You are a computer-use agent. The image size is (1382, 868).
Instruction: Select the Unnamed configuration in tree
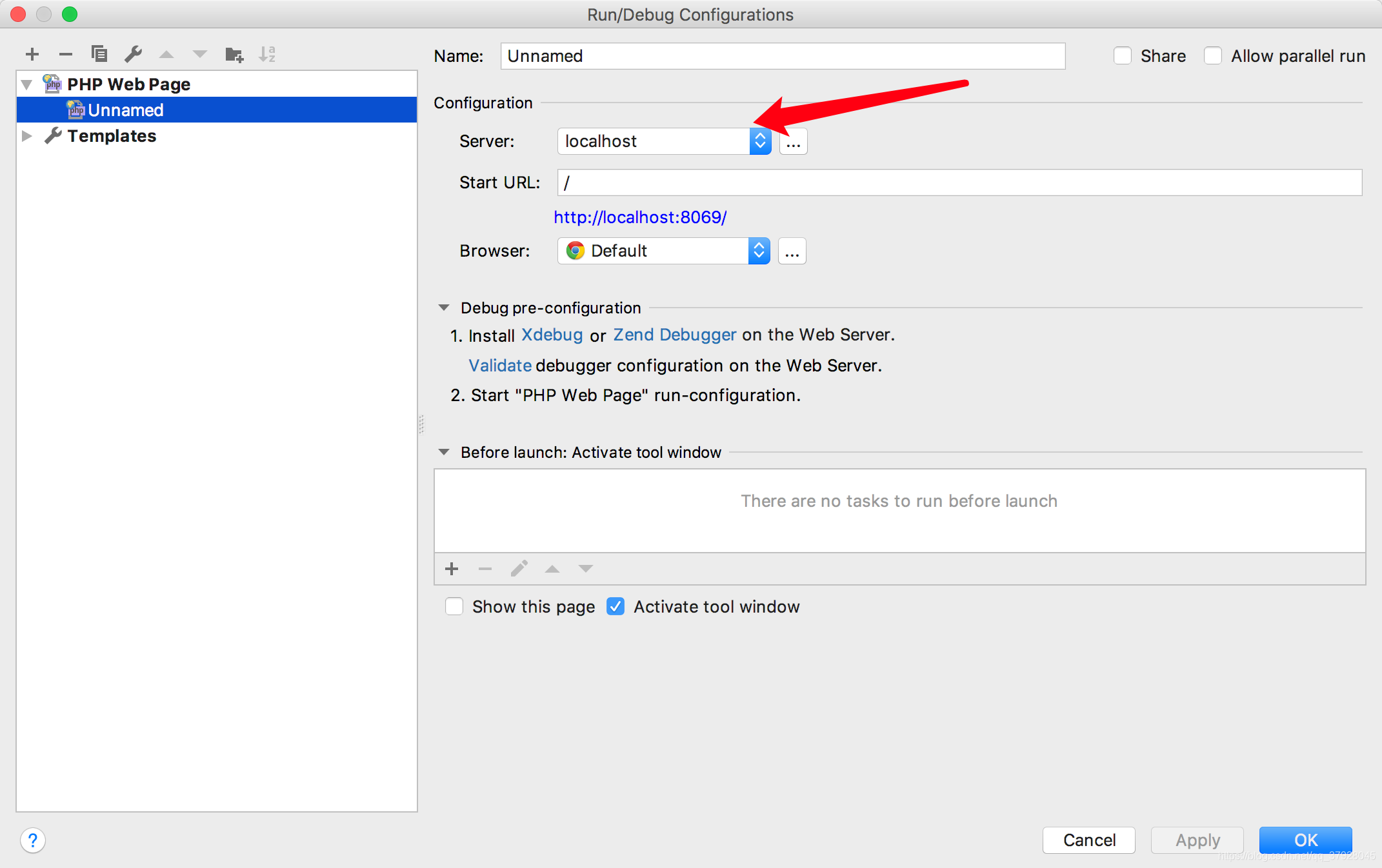[x=217, y=110]
